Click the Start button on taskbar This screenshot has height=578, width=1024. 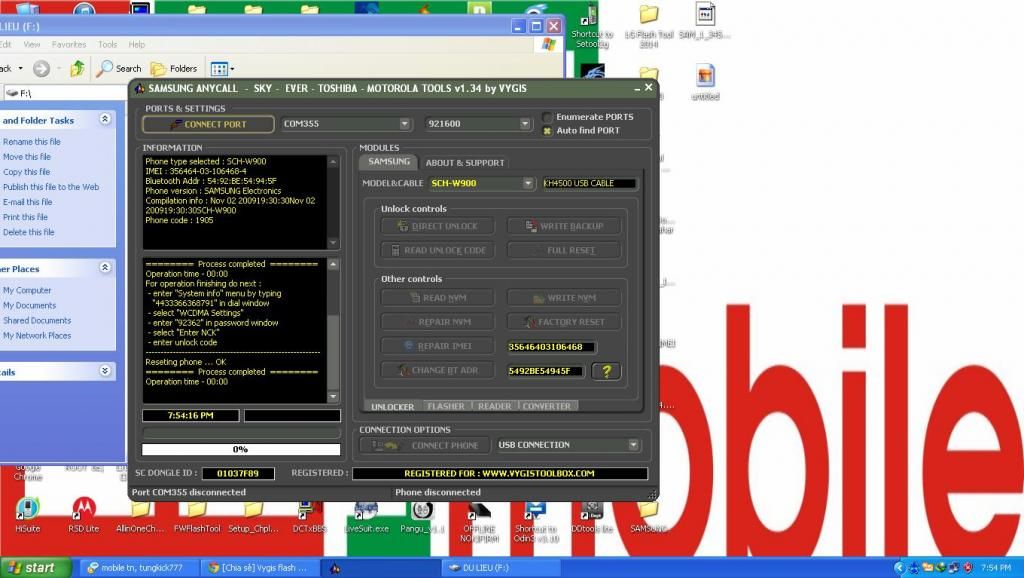(36, 568)
